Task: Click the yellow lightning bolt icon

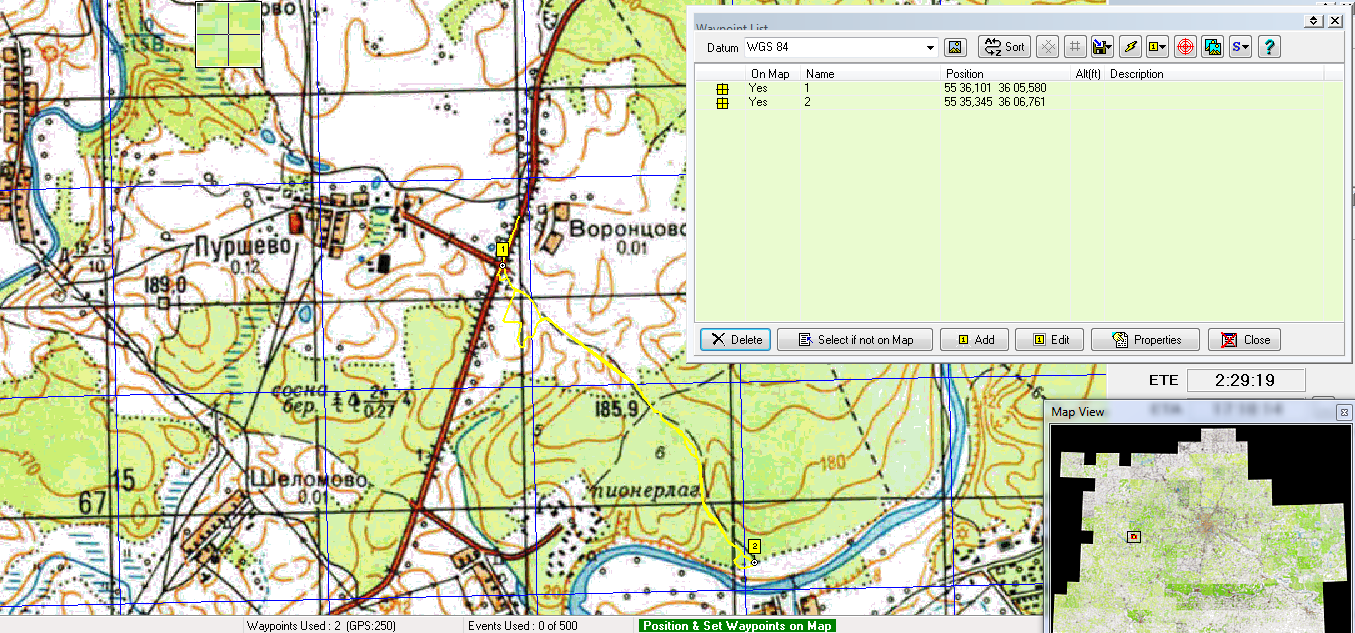Action: 1130,47
